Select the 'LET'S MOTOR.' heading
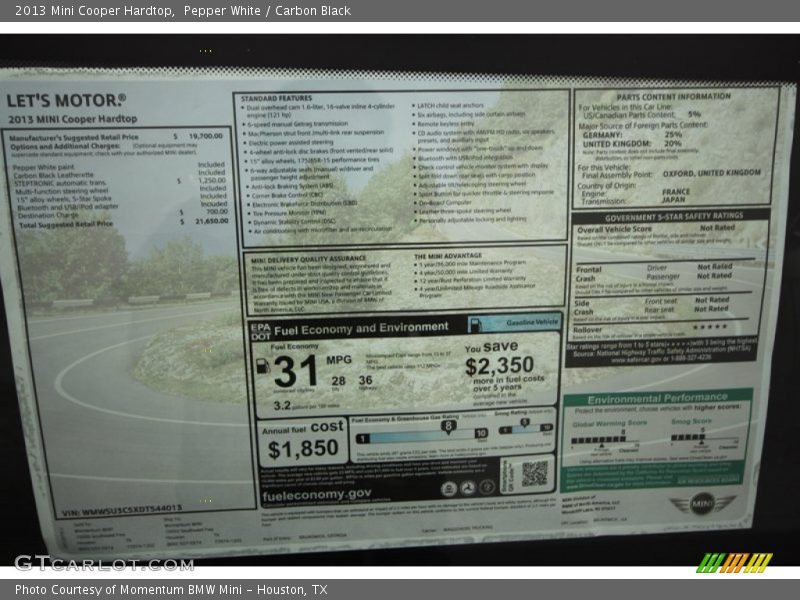Viewport: 800px width, 600px height. point(66,101)
